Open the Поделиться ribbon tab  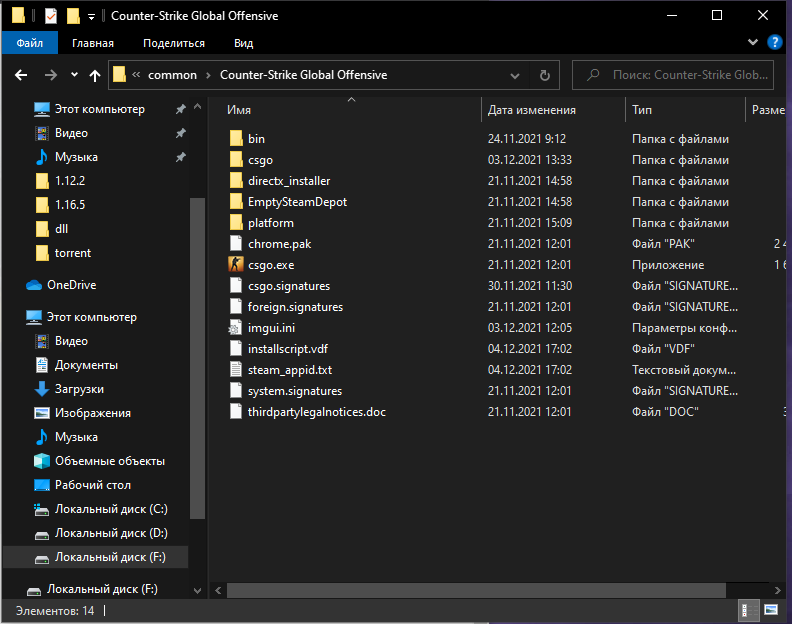(x=174, y=43)
